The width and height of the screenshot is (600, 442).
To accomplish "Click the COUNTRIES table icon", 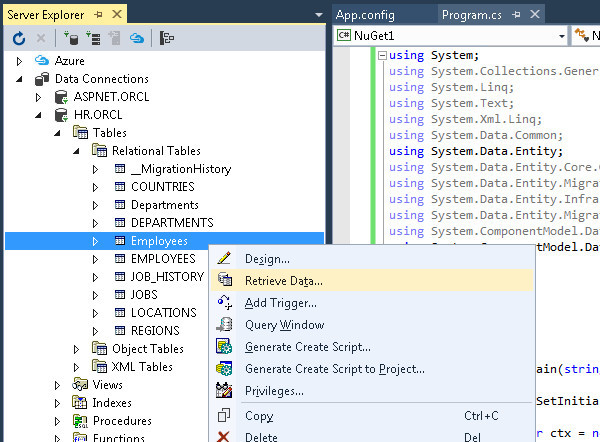I will pos(120,187).
